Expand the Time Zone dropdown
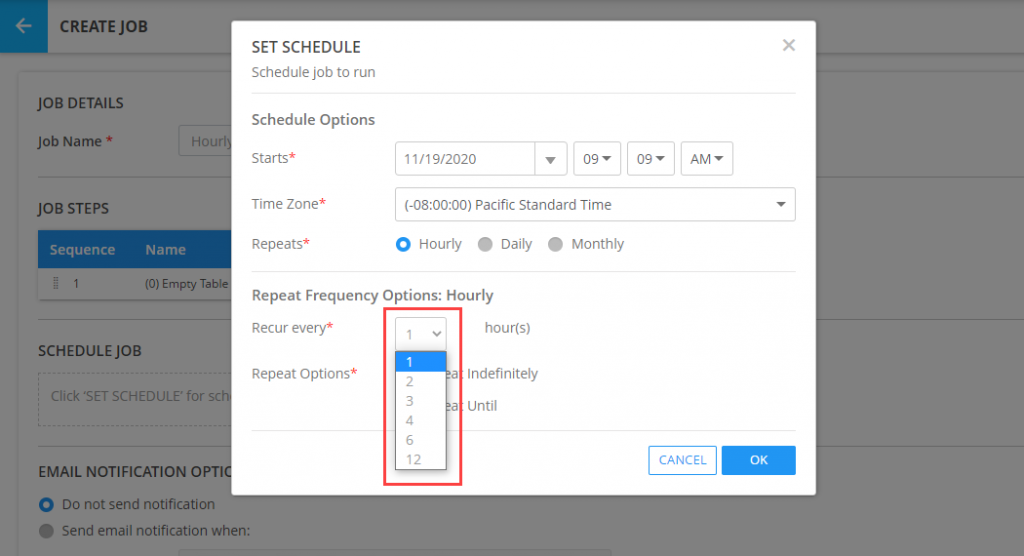1024x556 pixels. point(595,204)
